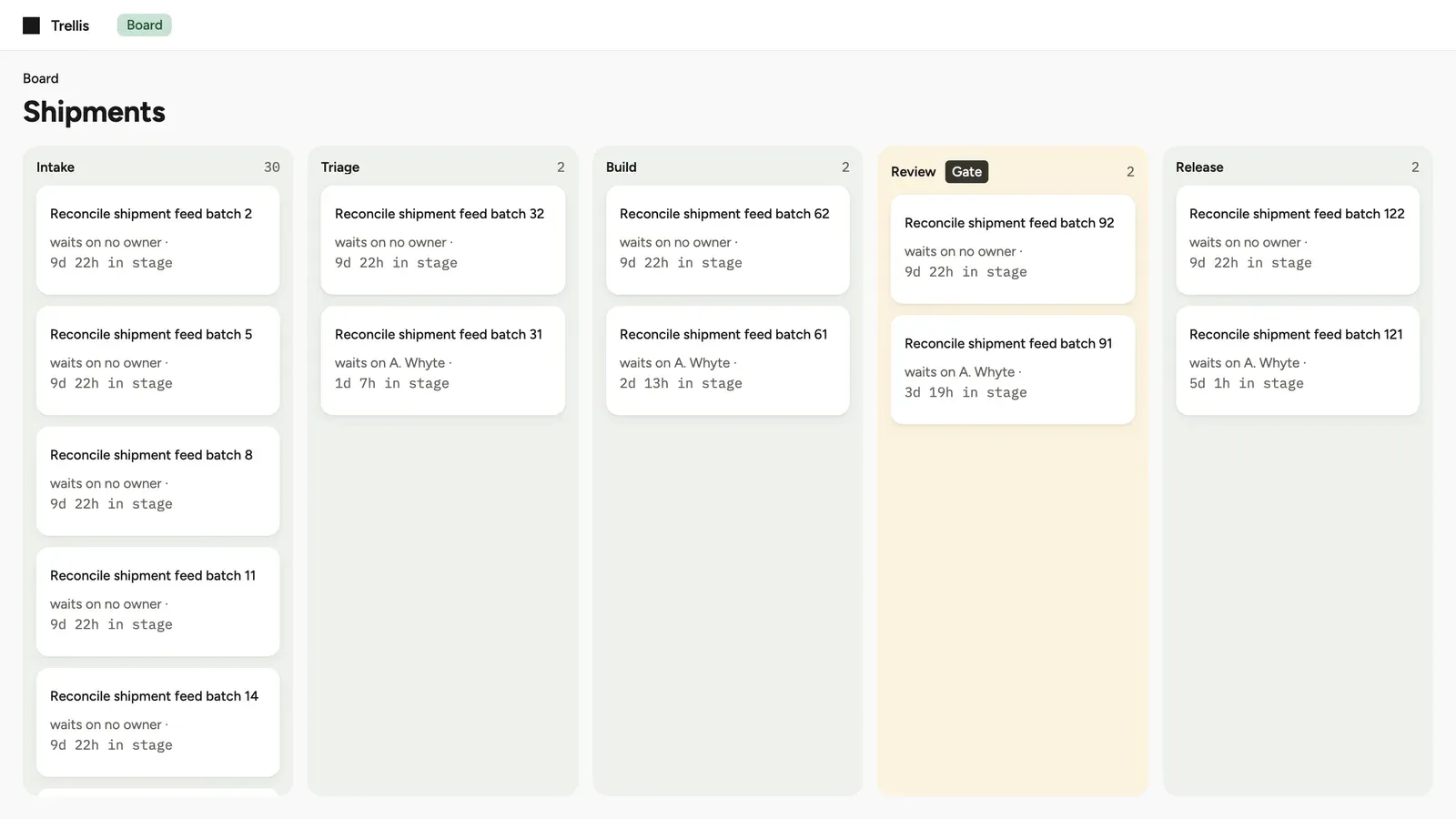Click the Build column count 2
This screenshot has width=1456, height=819.
[x=845, y=167]
